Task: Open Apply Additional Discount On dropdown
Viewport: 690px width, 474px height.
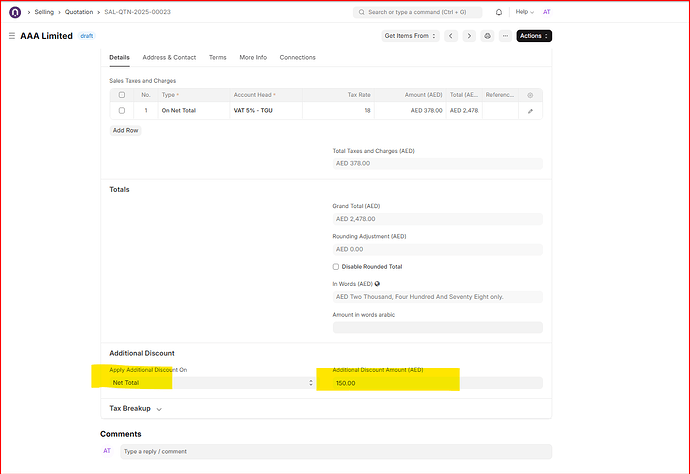Action: tap(212, 383)
